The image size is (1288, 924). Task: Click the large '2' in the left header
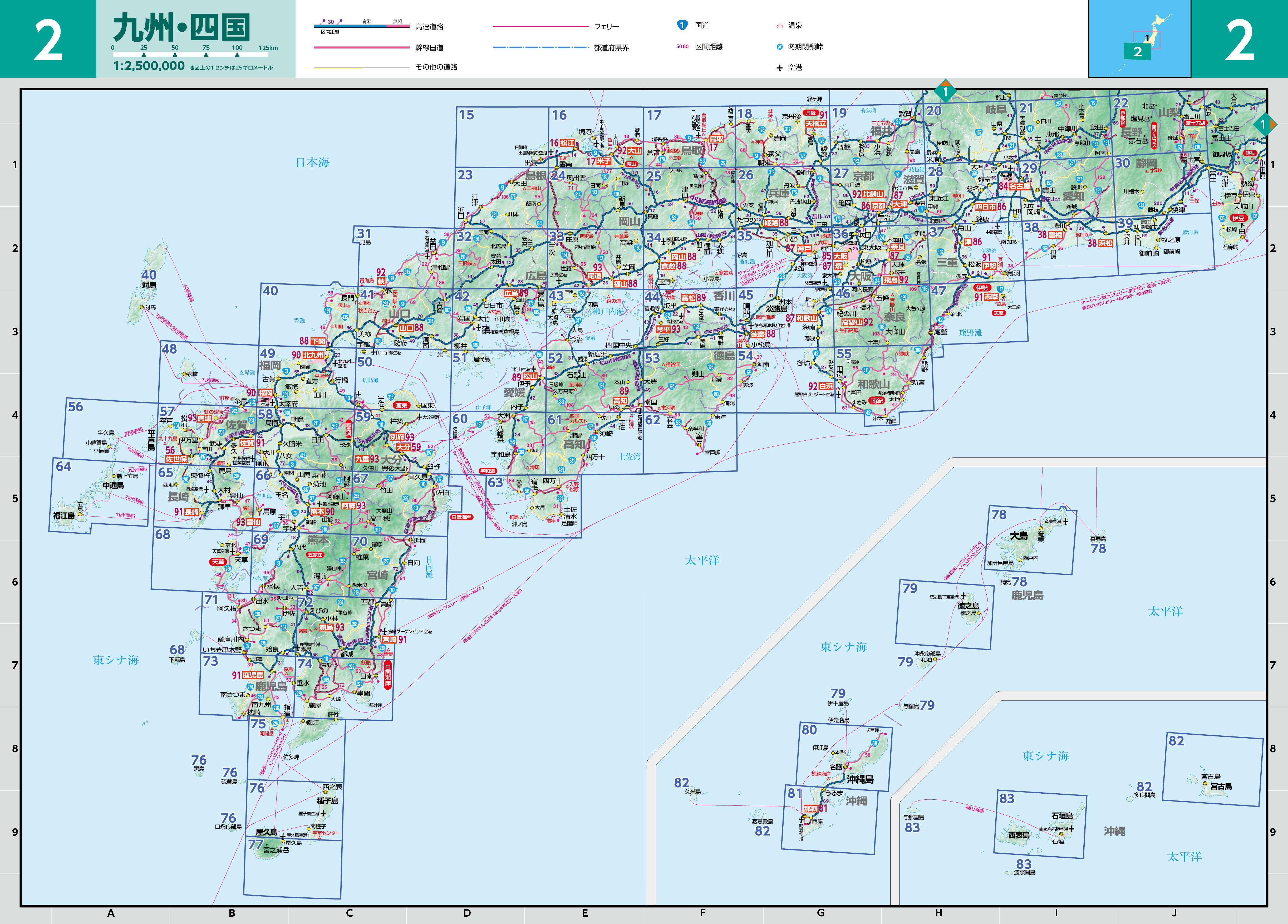click(48, 40)
